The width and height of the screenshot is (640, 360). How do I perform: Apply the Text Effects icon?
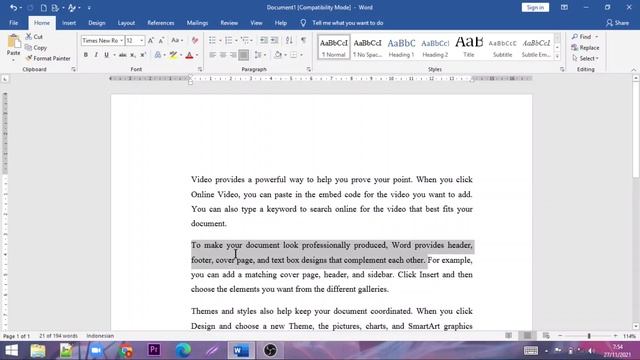[x=158, y=55]
